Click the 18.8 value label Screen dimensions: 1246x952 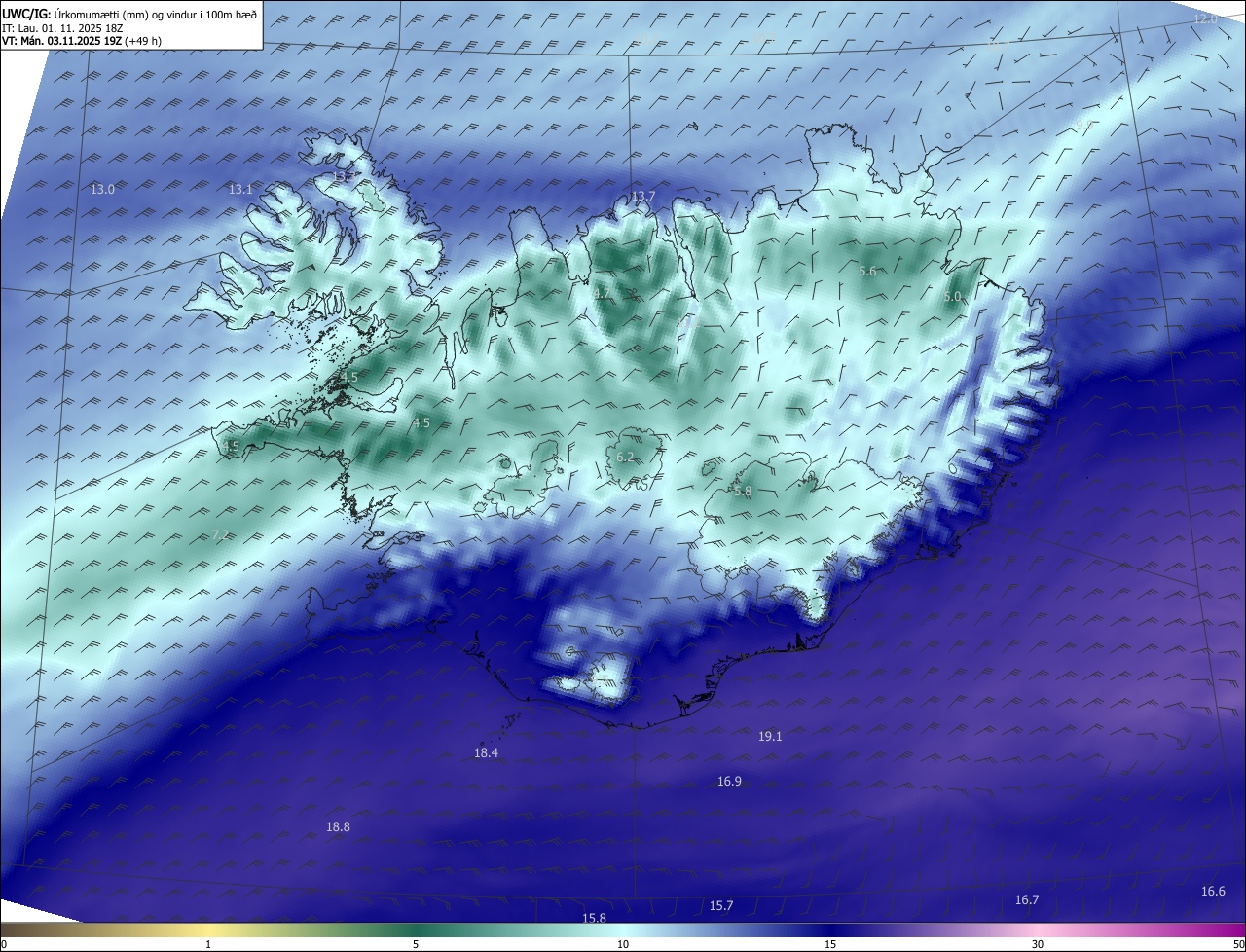point(338,826)
